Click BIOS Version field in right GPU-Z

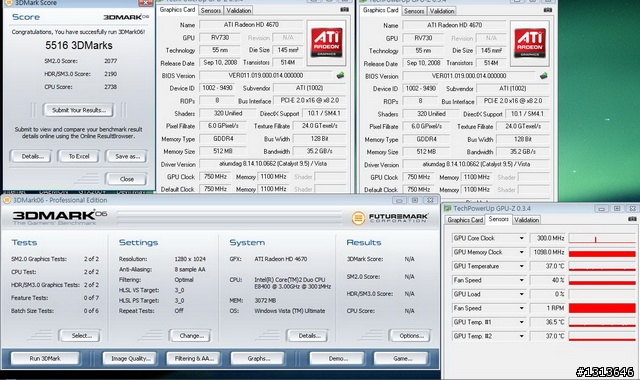(469, 76)
